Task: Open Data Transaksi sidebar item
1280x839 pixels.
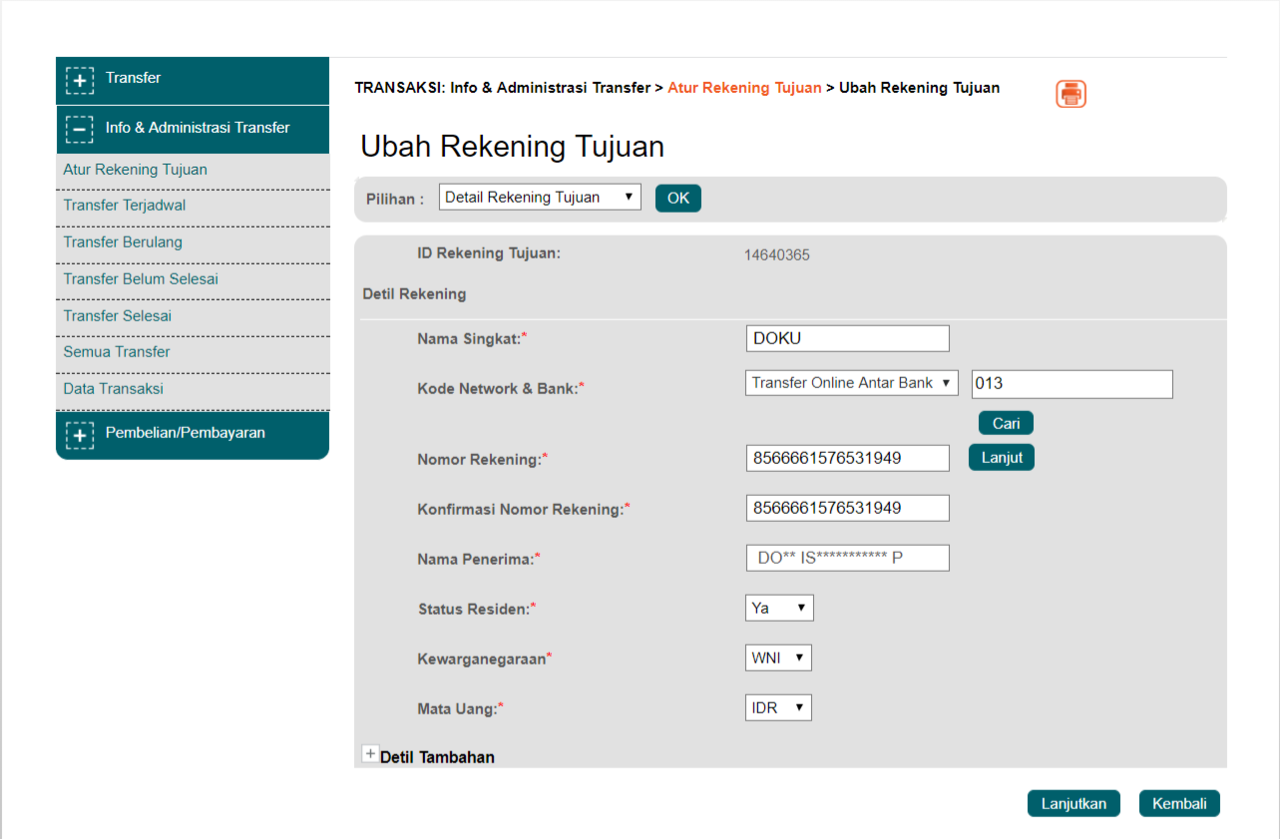Action: 192,389
